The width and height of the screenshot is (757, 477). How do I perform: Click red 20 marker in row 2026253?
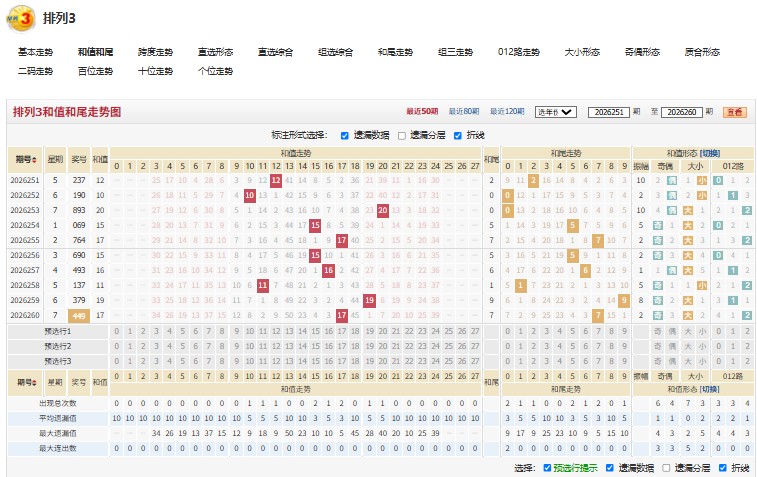coord(383,210)
